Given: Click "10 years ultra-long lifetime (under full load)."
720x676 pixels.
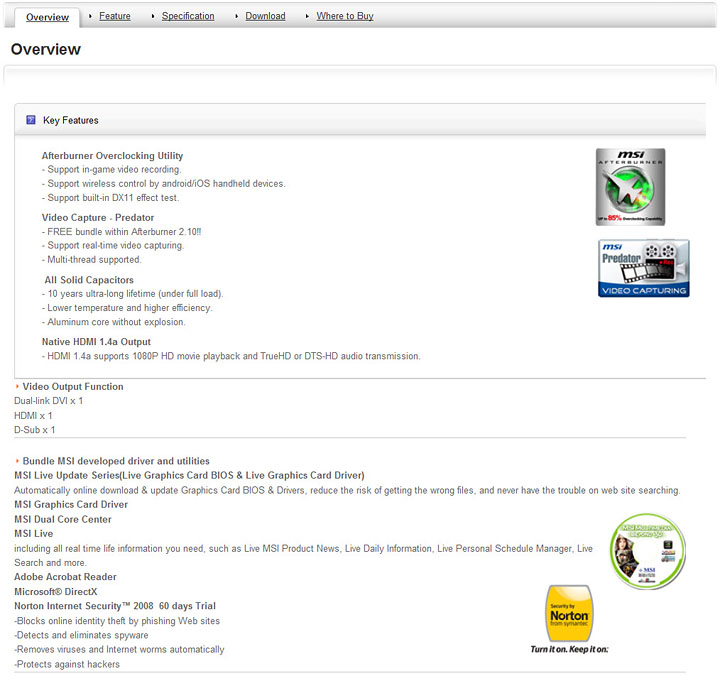Looking at the screenshot, I should click(x=132, y=294).
